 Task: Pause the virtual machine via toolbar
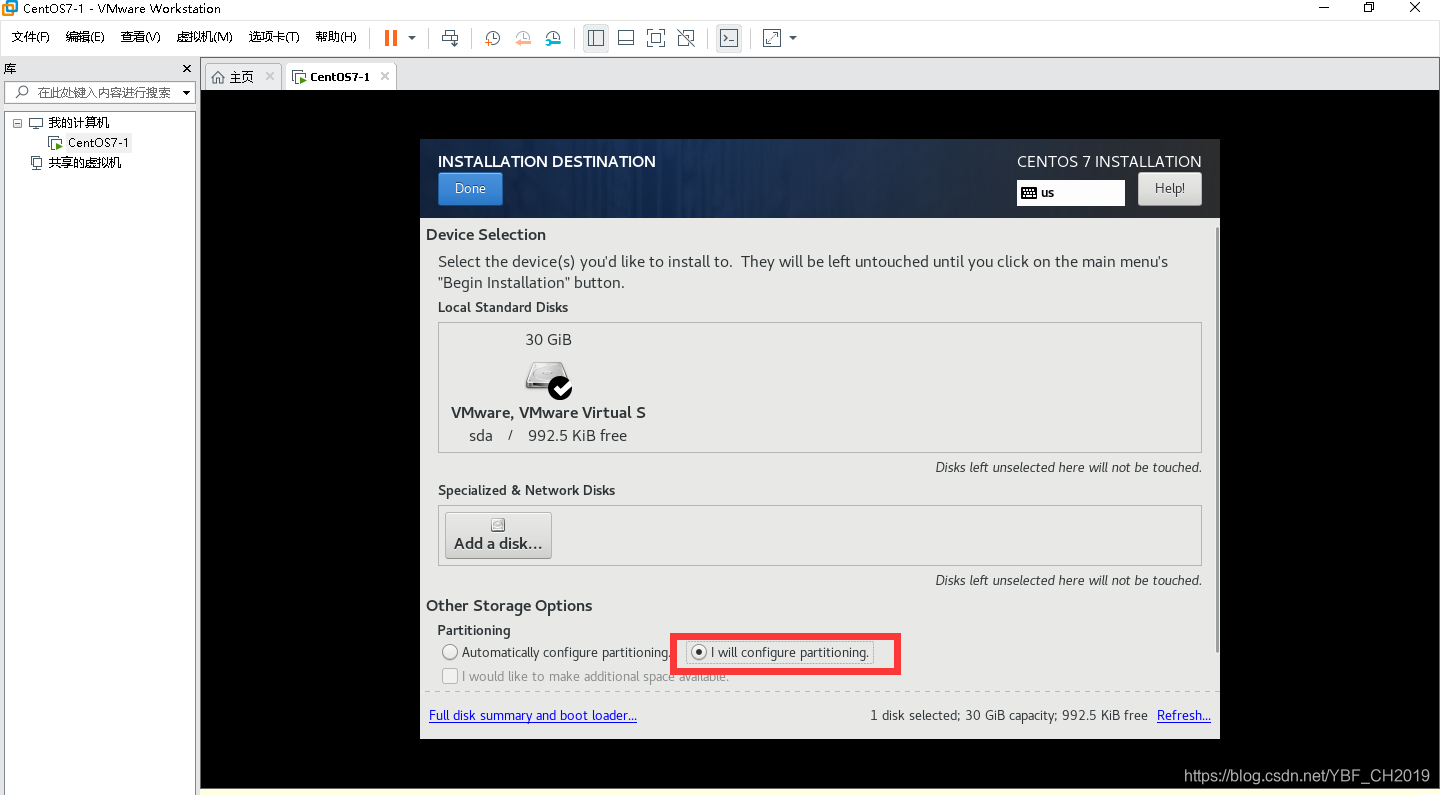391,38
